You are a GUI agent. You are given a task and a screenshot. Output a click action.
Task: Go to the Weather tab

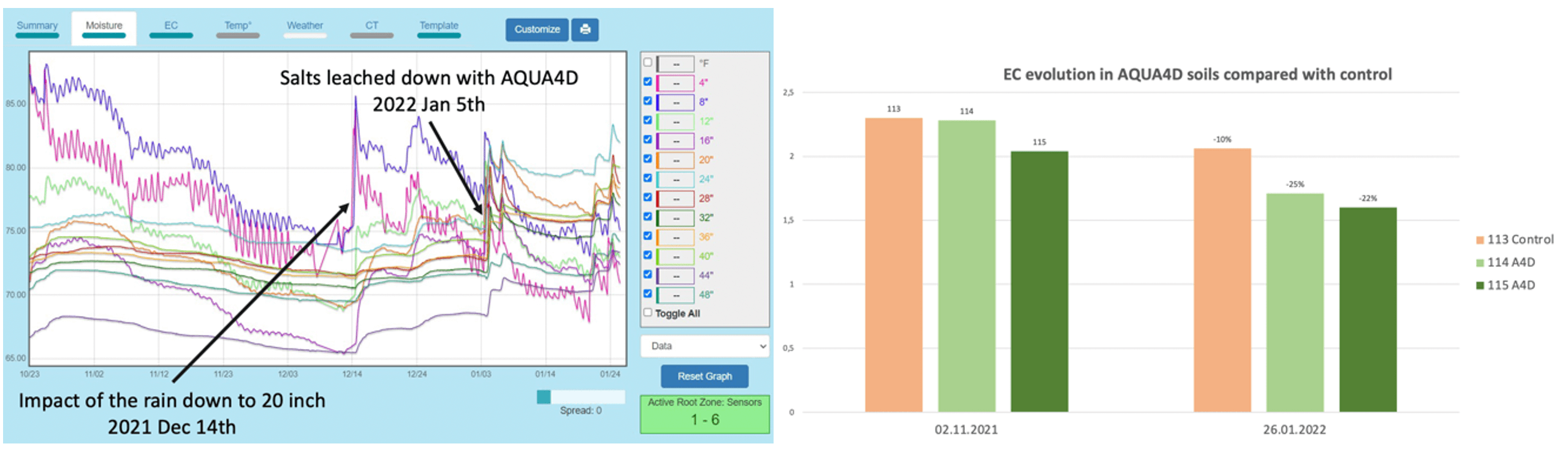pyautogui.click(x=305, y=28)
